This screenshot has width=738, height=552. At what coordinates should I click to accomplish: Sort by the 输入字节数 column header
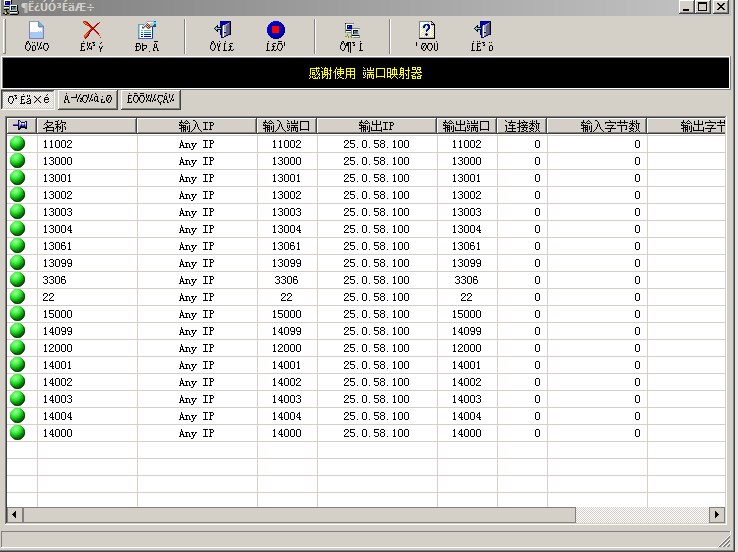pos(597,126)
